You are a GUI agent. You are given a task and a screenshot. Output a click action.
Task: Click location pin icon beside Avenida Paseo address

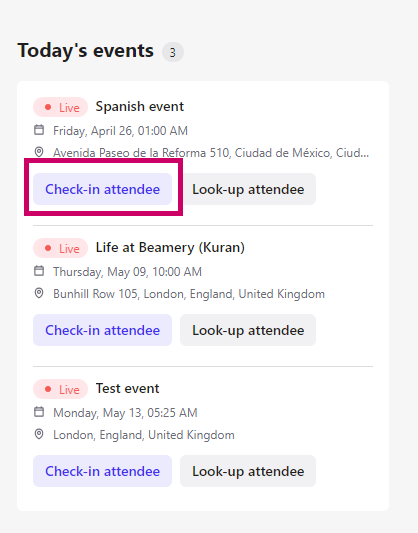click(39, 152)
